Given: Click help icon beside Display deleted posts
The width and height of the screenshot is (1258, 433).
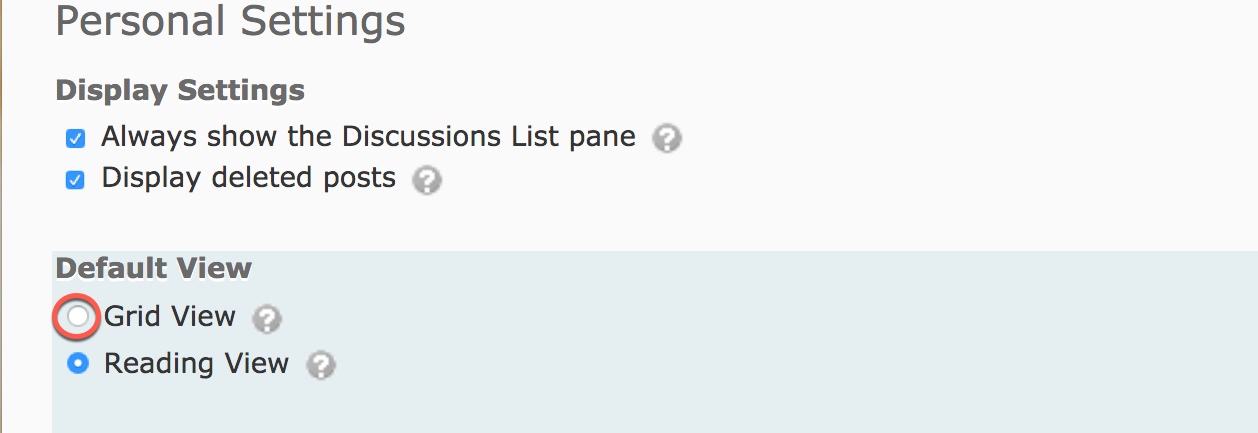Looking at the screenshot, I should click(427, 181).
